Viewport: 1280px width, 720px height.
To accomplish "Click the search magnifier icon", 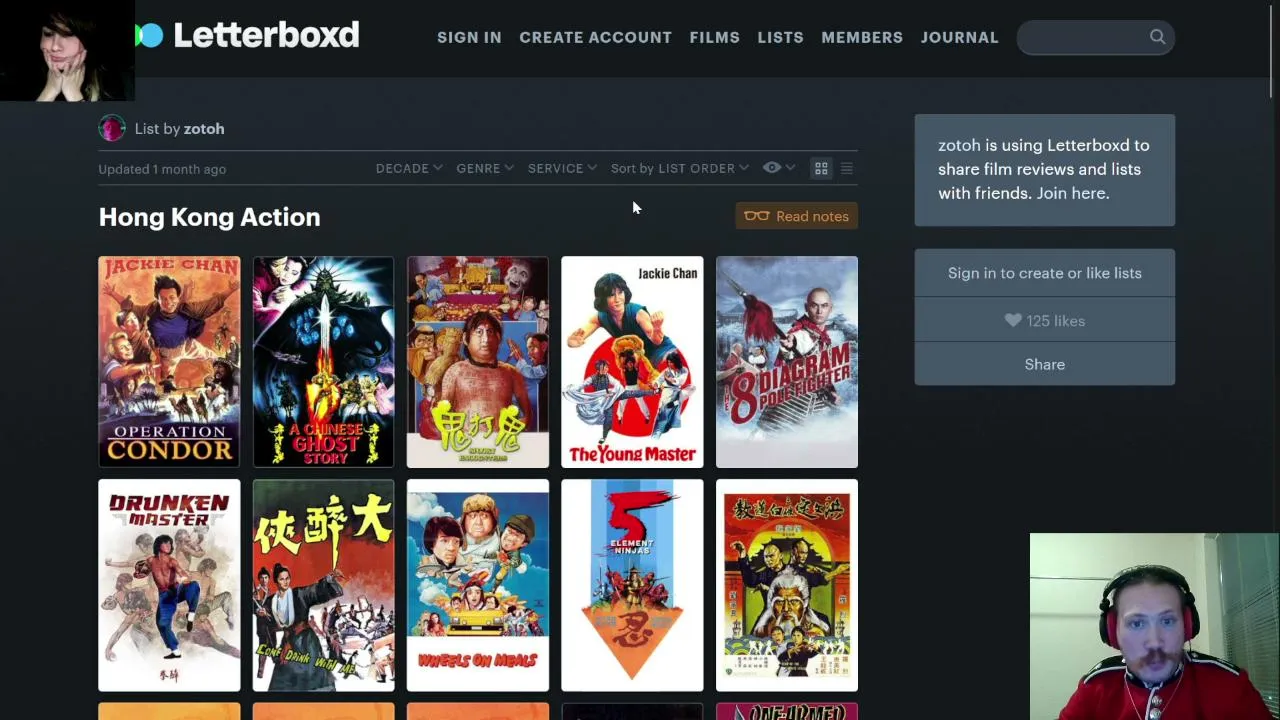I will (x=1157, y=37).
